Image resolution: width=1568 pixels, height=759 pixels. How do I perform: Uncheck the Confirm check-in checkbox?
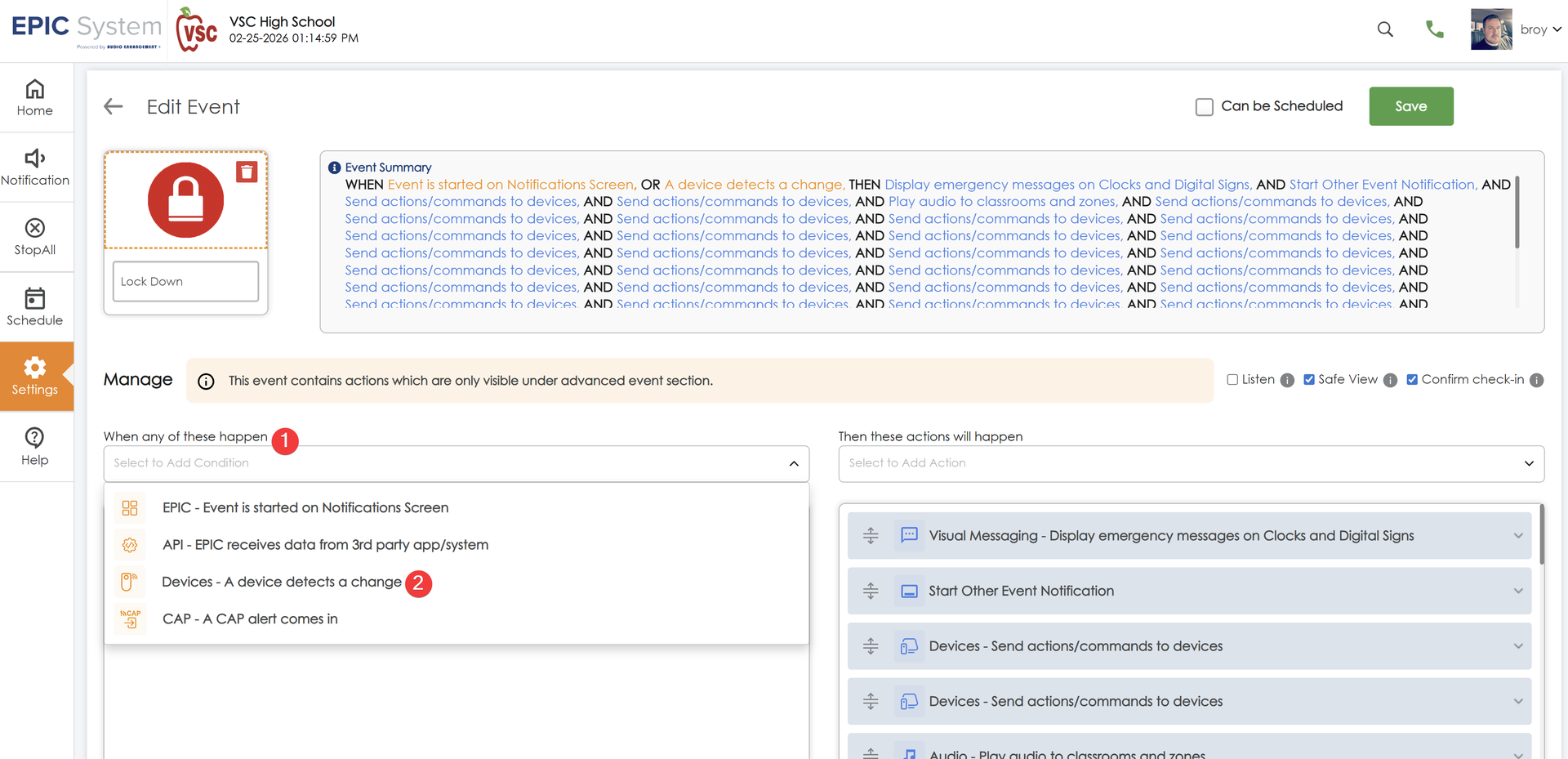[1412, 380]
